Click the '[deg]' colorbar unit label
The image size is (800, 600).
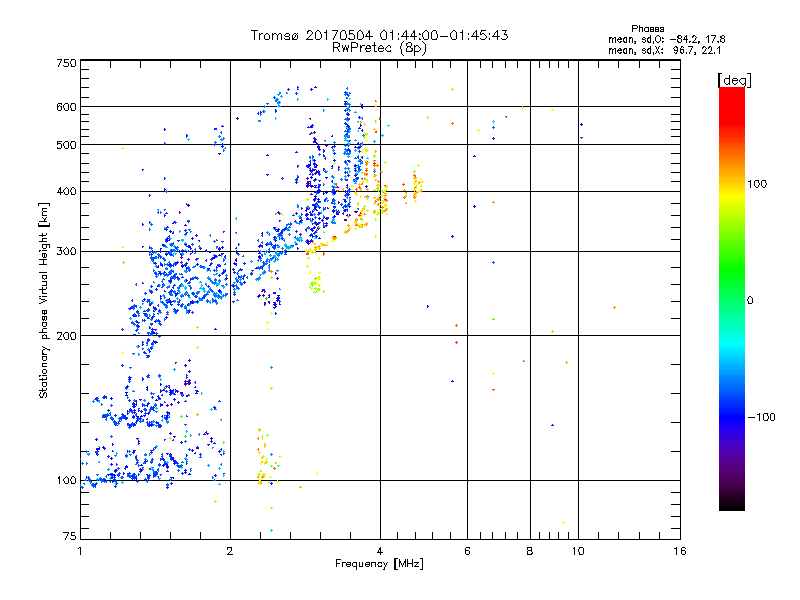[734, 80]
